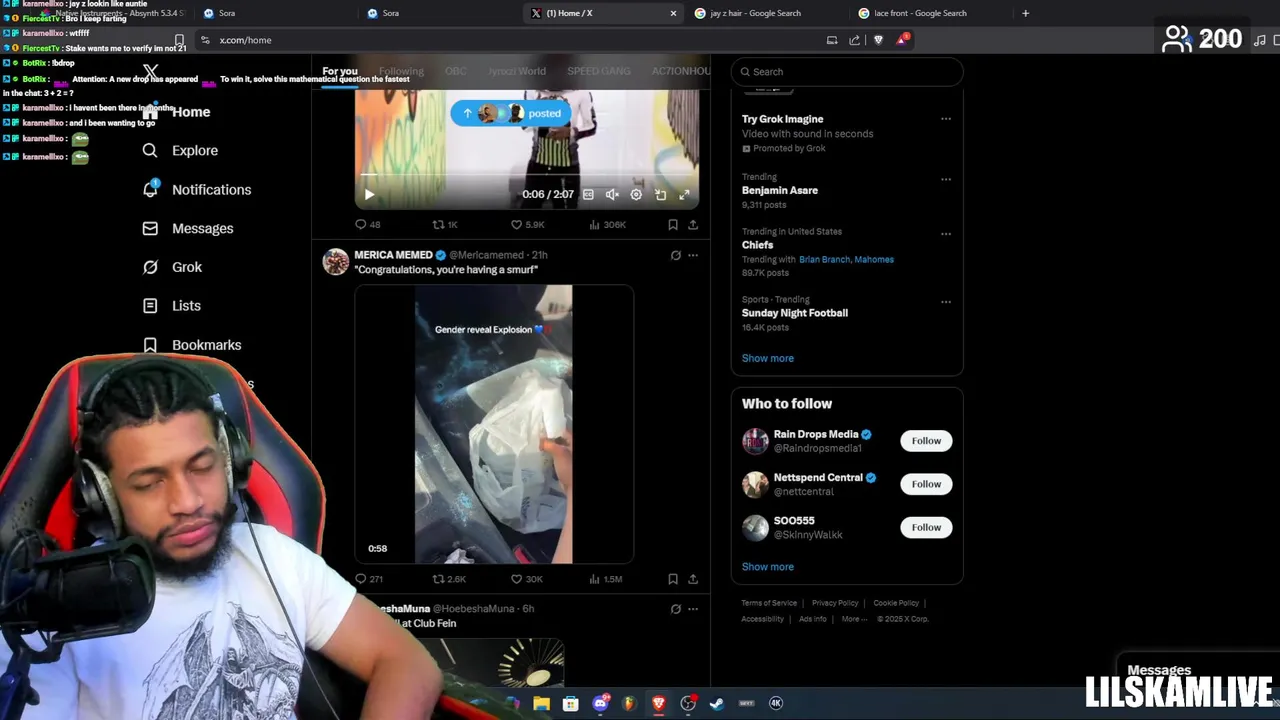Unmute the top video's sound
Viewport: 1280px width, 720px height.
(612, 194)
